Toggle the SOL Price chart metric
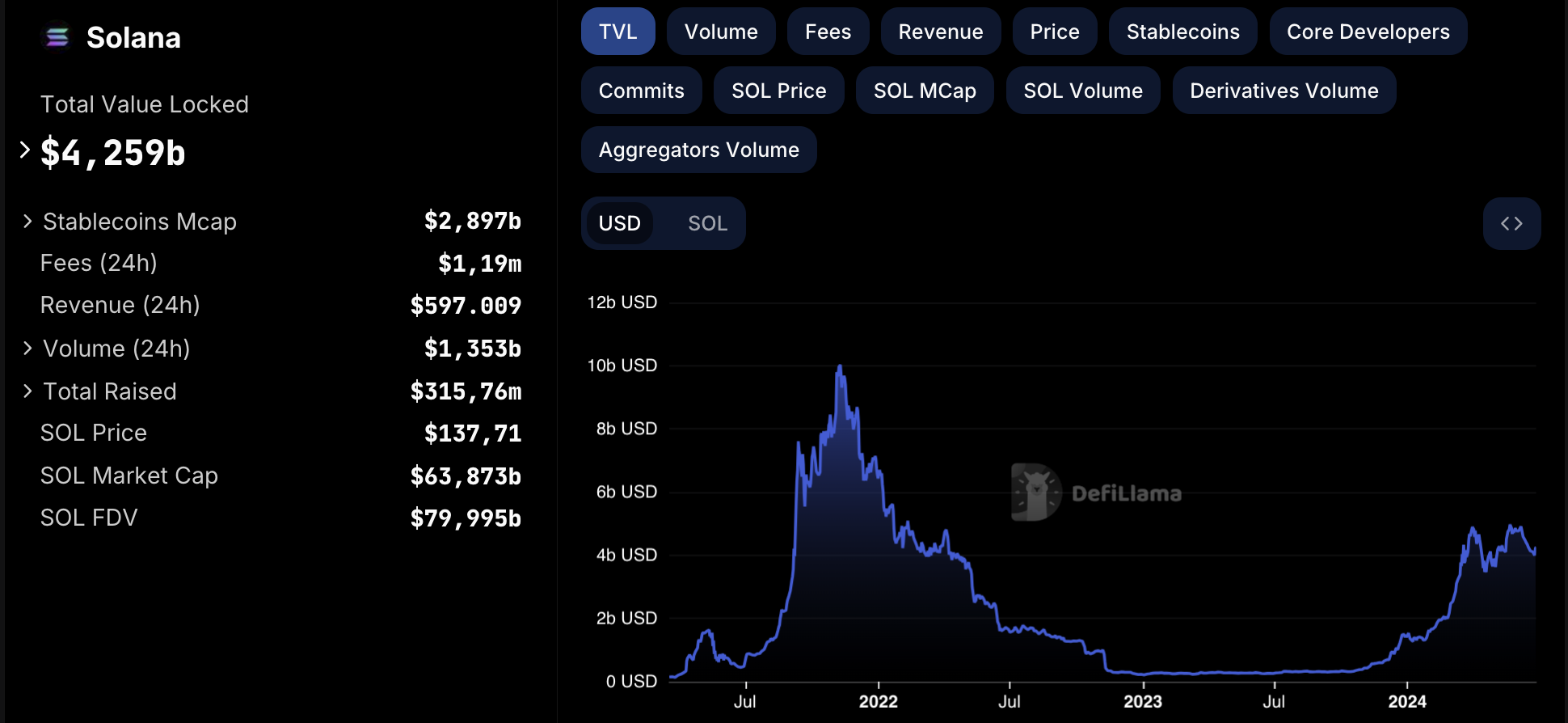Screen dimensions: 1568x723 click(778, 91)
